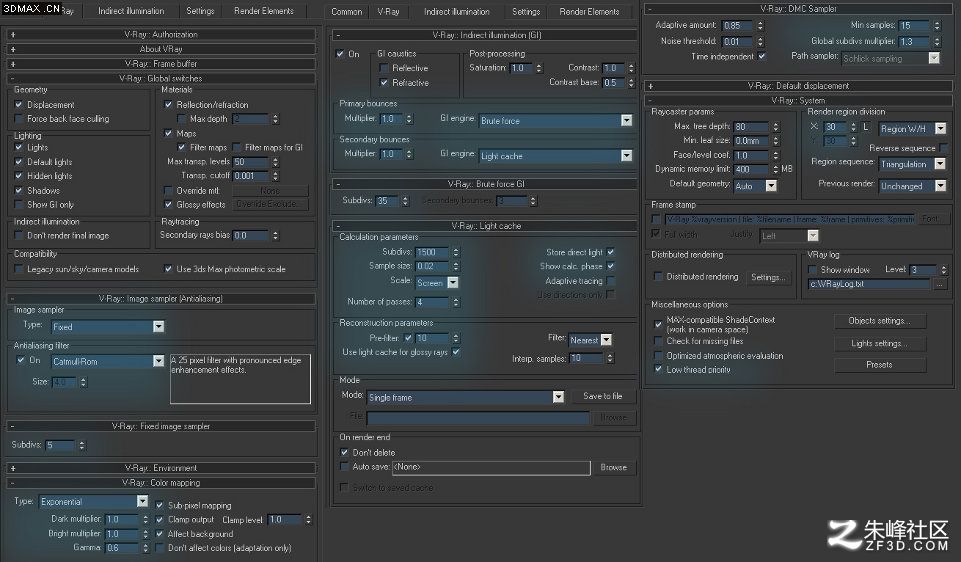The height and width of the screenshot is (562, 961).
Task: Expand the V-Ray Frame buffer rollout
Action: [161, 64]
